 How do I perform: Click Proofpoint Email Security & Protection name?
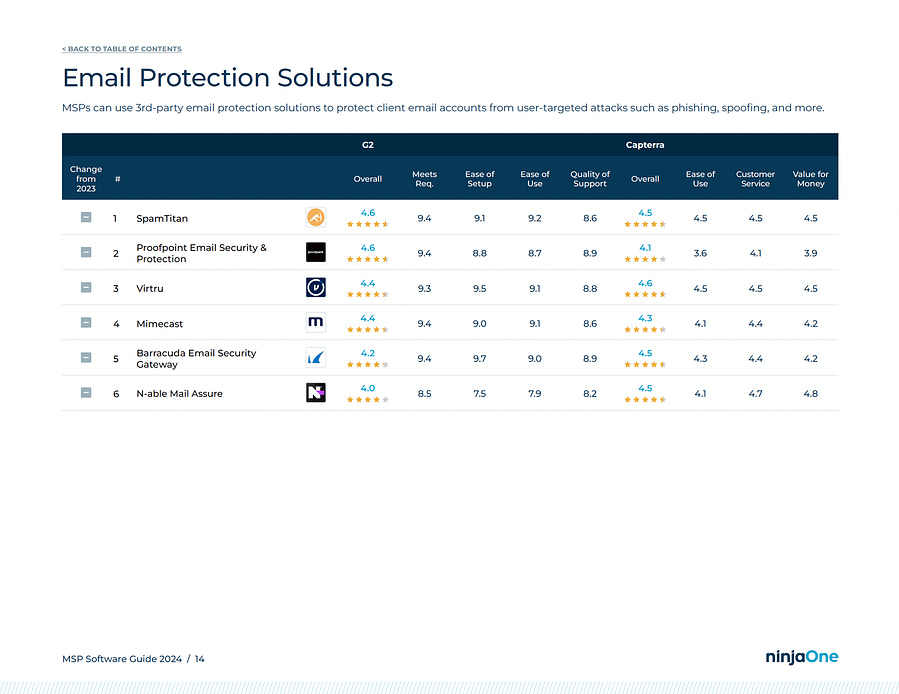click(201, 253)
